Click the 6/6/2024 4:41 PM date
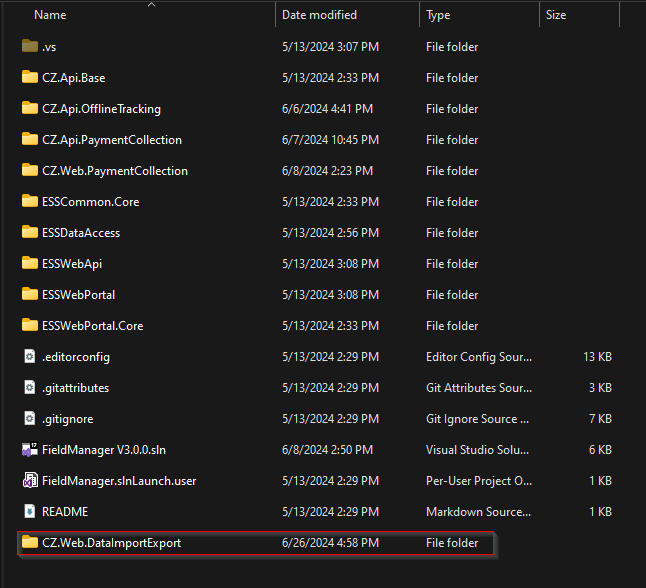The image size is (646, 588). [328, 109]
